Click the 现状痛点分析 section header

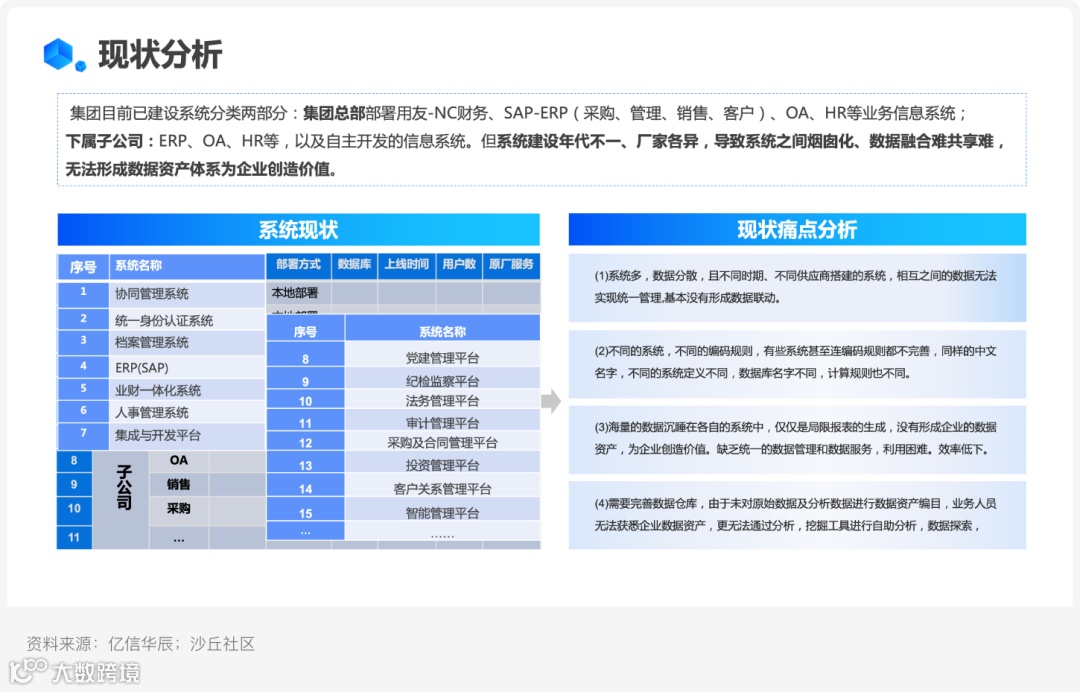click(797, 229)
